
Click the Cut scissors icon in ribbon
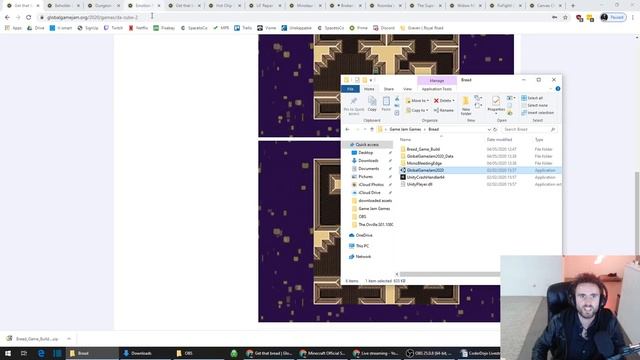[397, 99]
